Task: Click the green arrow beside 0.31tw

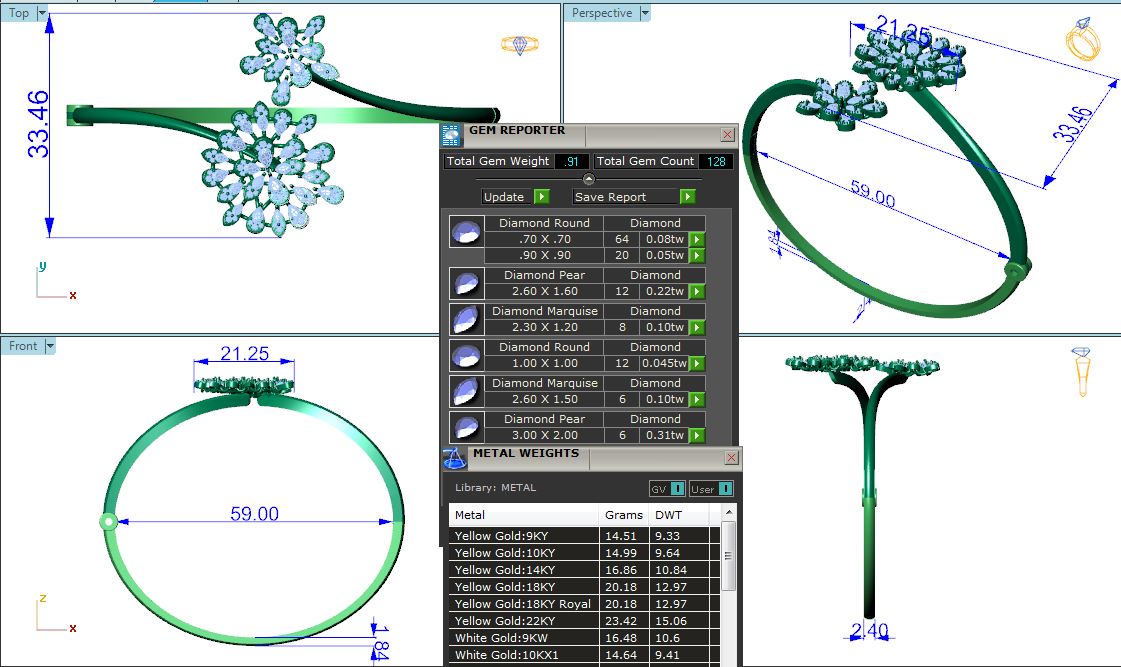Action: click(x=697, y=435)
